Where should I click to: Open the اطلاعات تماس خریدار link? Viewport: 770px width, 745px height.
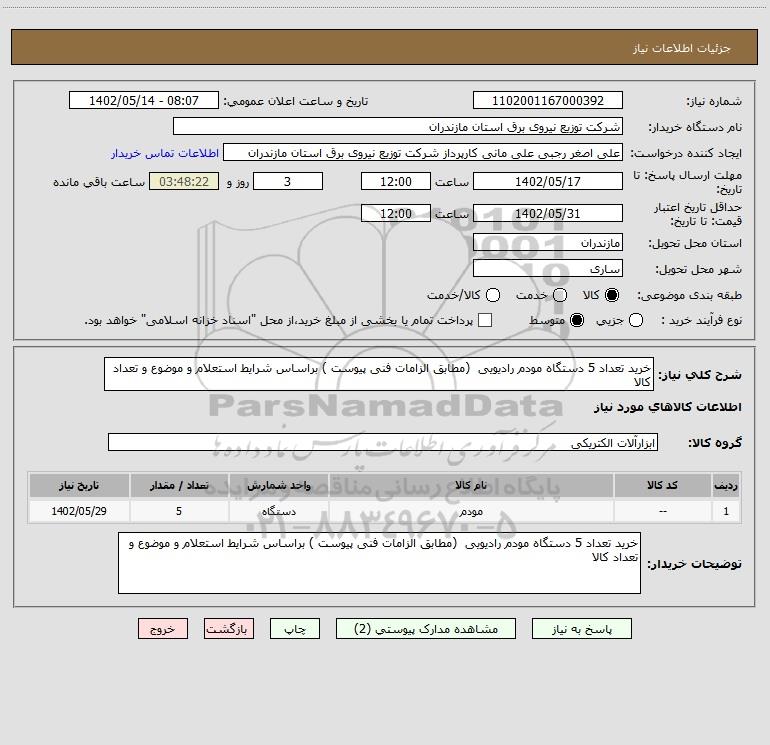click(165, 153)
